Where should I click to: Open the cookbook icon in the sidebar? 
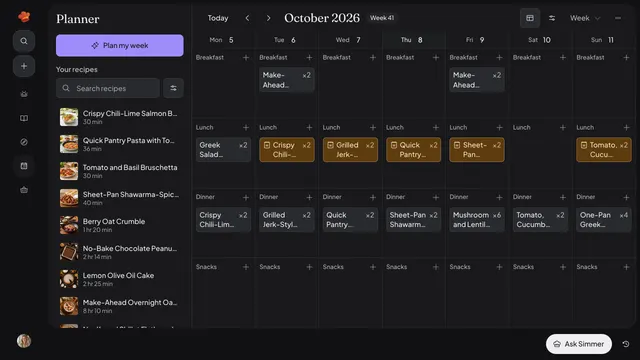click(24, 118)
